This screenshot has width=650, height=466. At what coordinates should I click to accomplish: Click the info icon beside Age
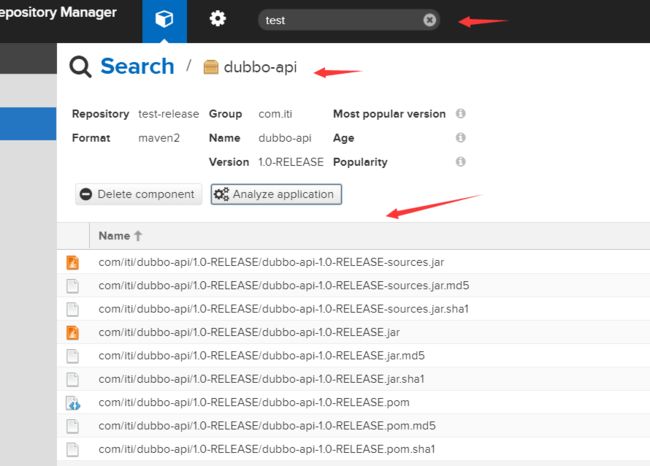[x=460, y=137]
